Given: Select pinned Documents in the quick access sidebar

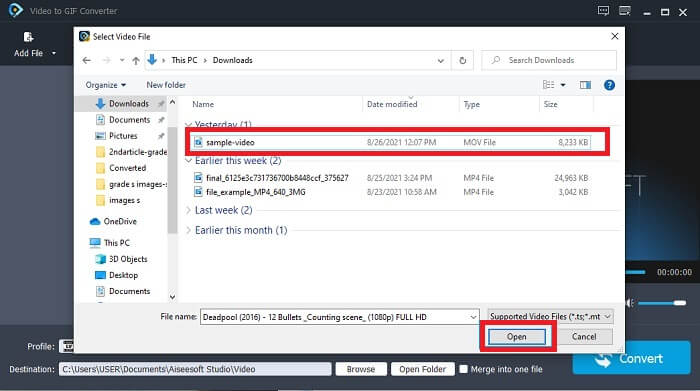Looking at the screenshot, I should (129, 120).
